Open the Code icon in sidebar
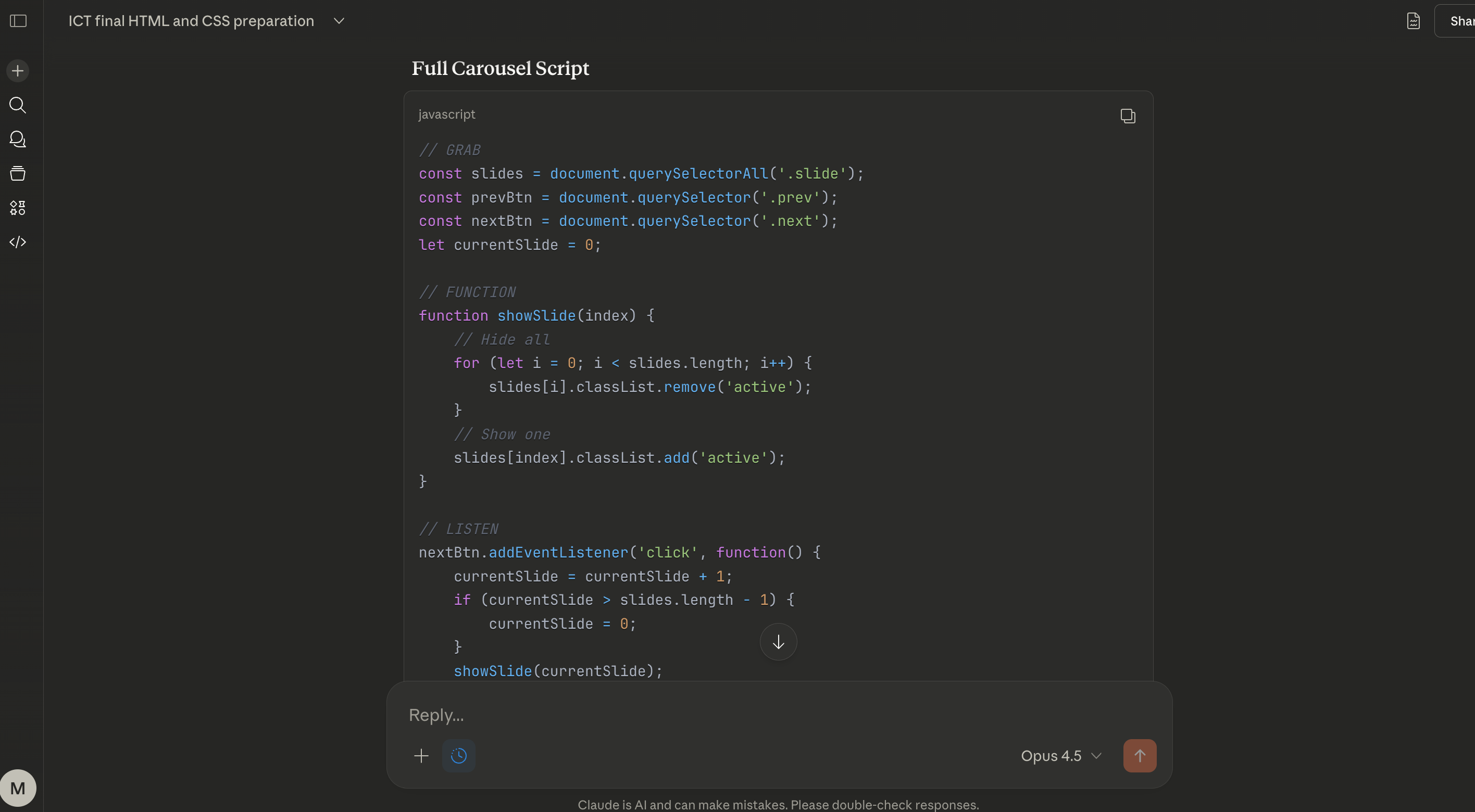The image size is (1475, 812). tap(18, 242)
